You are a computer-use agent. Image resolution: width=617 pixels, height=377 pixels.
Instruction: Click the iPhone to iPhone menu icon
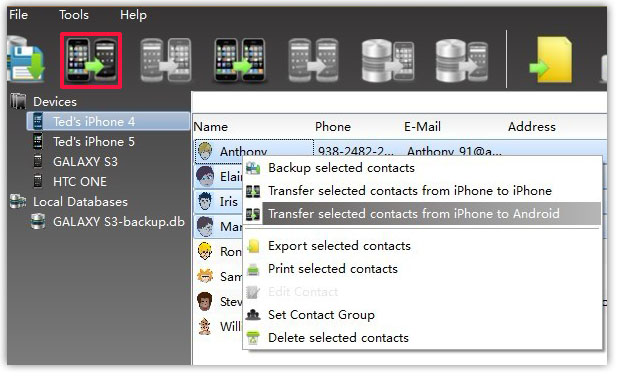click(253, 191)
